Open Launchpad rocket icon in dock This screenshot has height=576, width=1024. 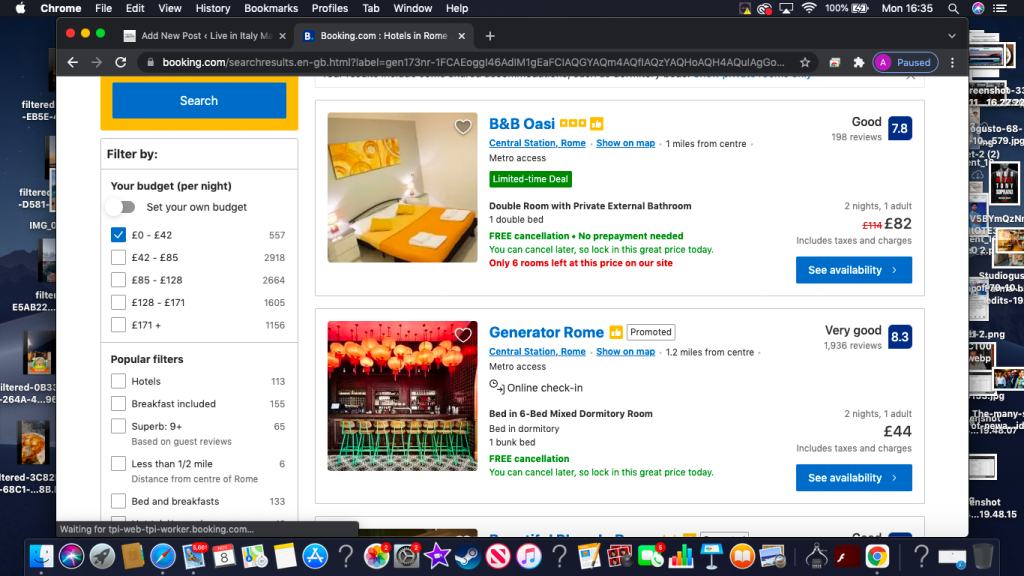coord(103,556)
